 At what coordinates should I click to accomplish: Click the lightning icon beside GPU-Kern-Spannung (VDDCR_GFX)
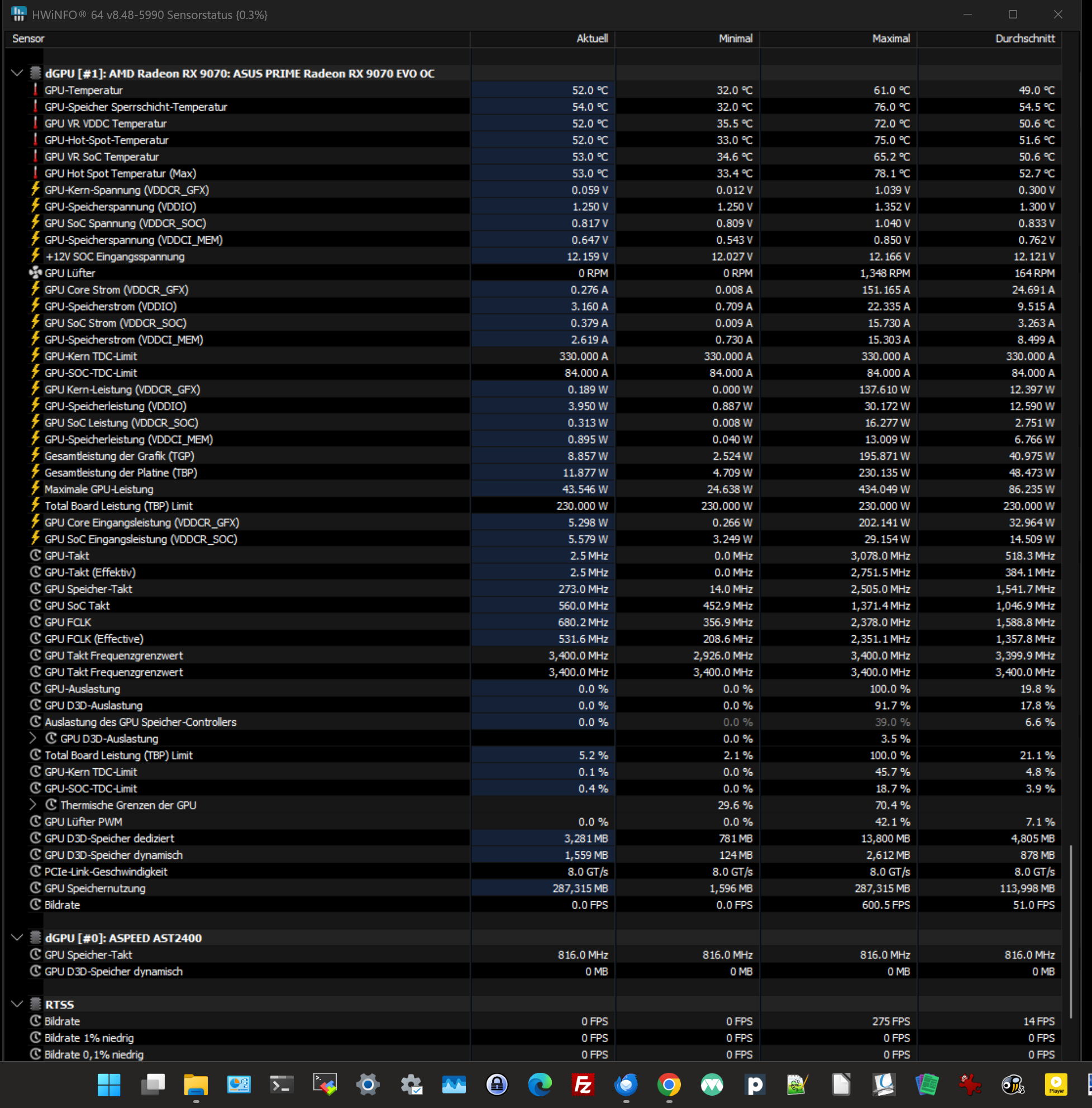[36, 190]
